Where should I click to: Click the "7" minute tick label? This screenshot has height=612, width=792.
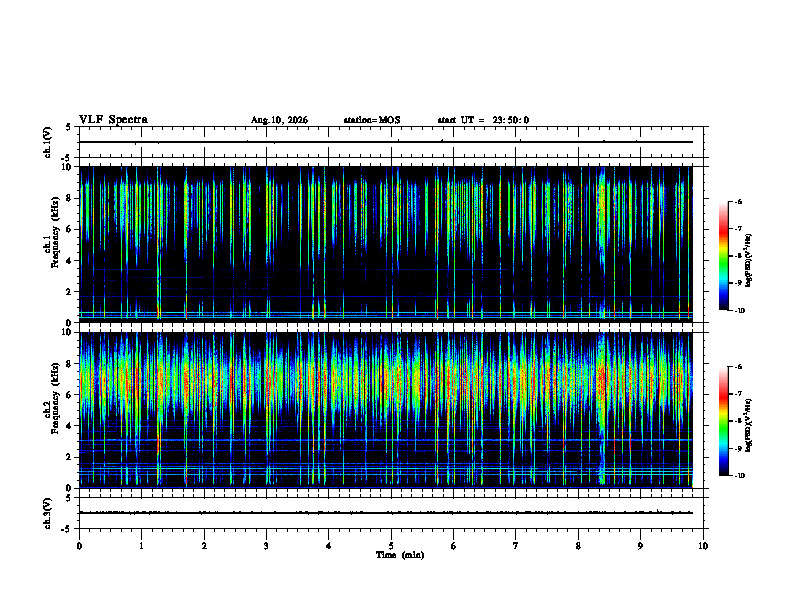tap(516, 546)
